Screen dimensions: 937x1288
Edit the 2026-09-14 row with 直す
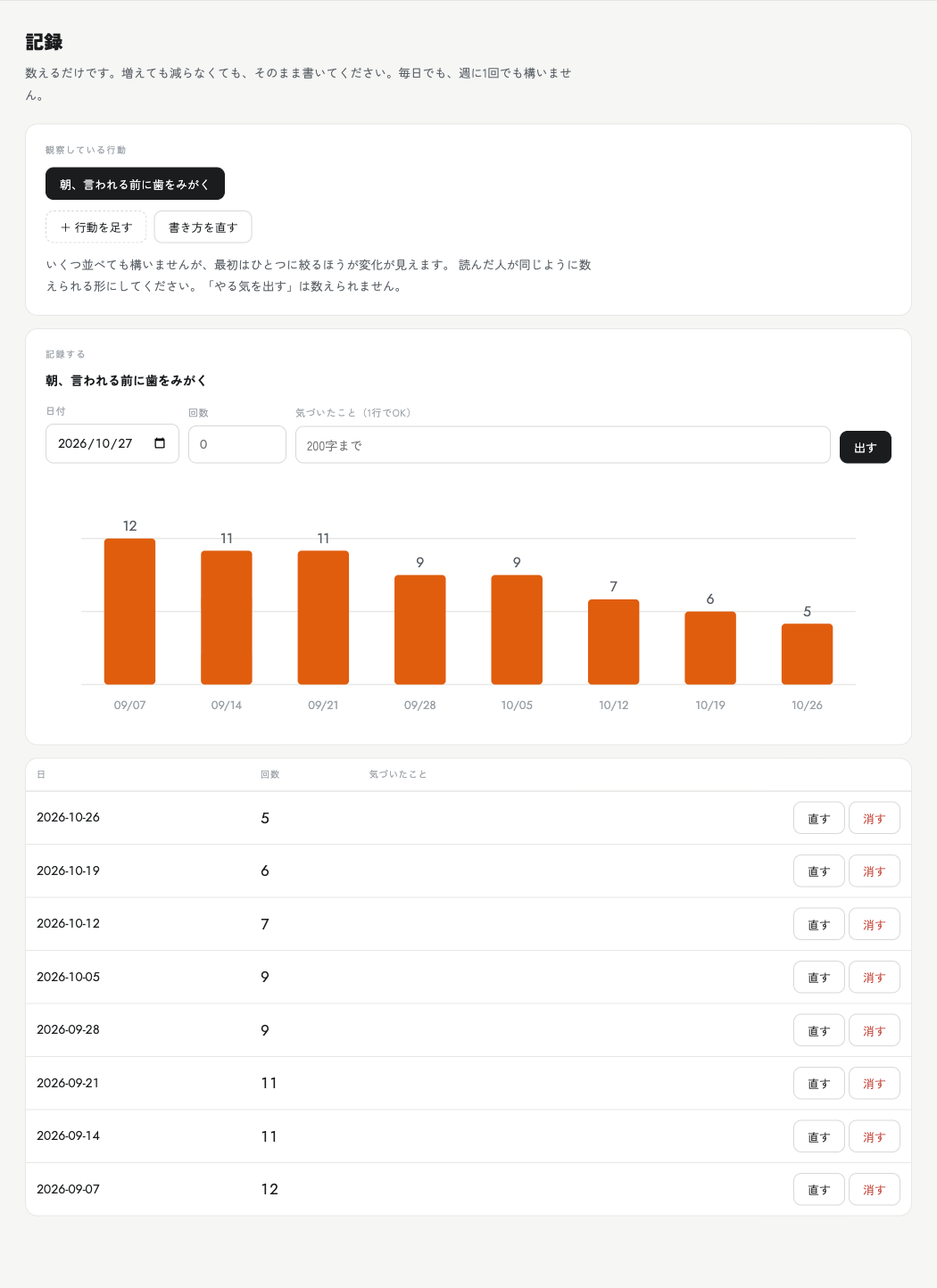(819, 1136)
